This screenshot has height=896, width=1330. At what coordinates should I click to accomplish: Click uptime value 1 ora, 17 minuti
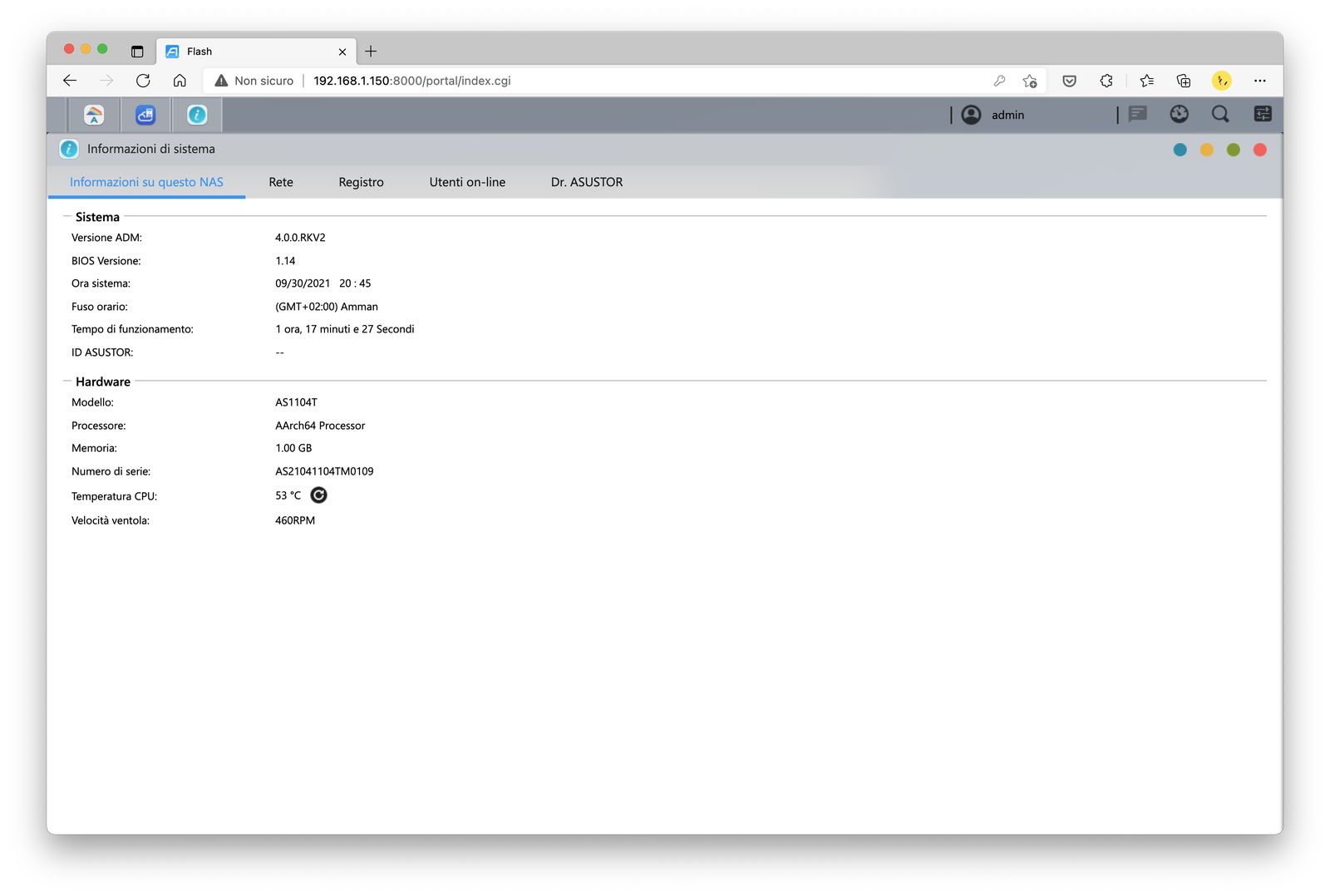[x=345, y=329]
